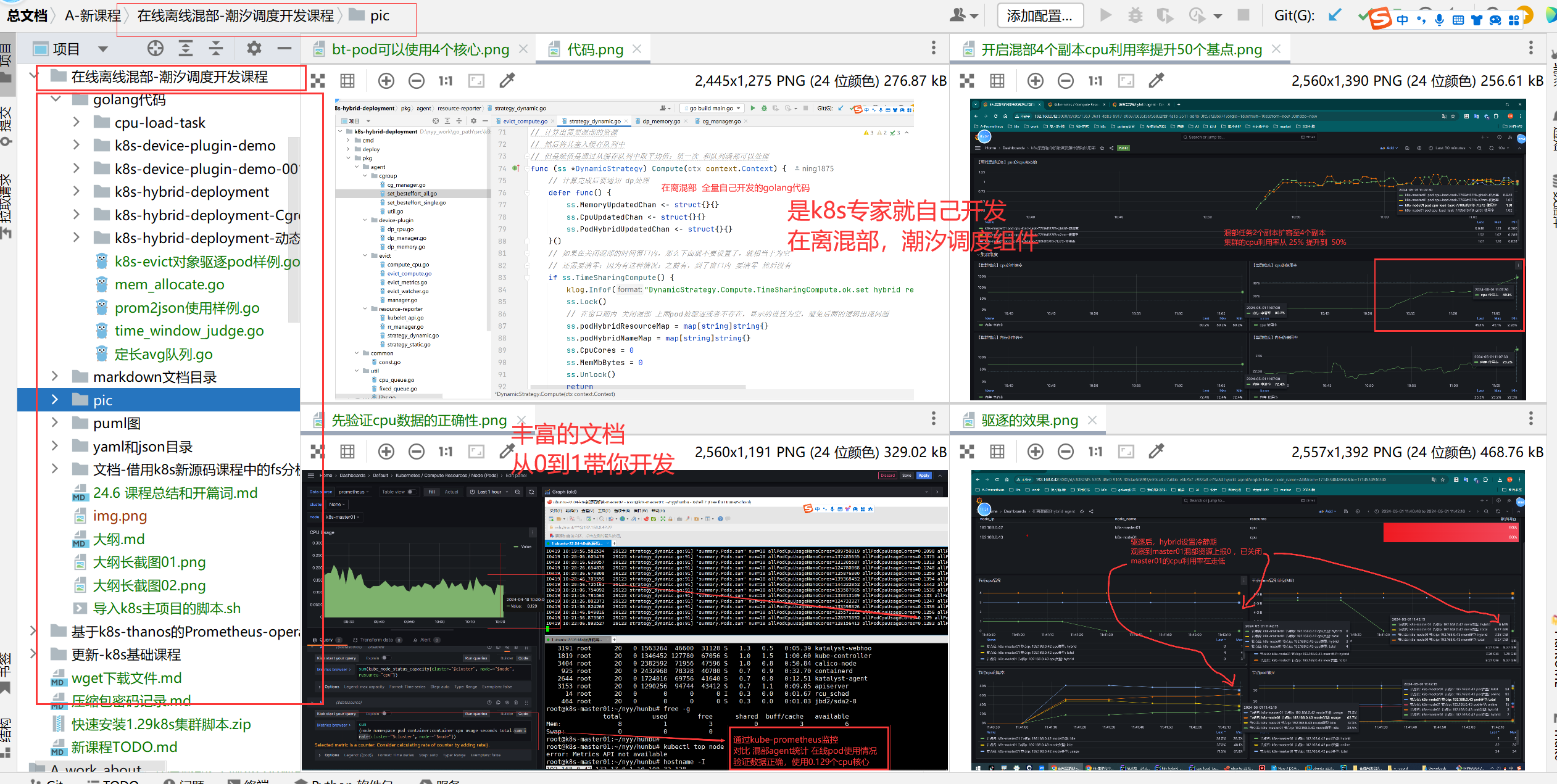The image size is (1557, 784).
Task: Toggle chessboard background for 代码.png
Action: click(x=318, y=81)
